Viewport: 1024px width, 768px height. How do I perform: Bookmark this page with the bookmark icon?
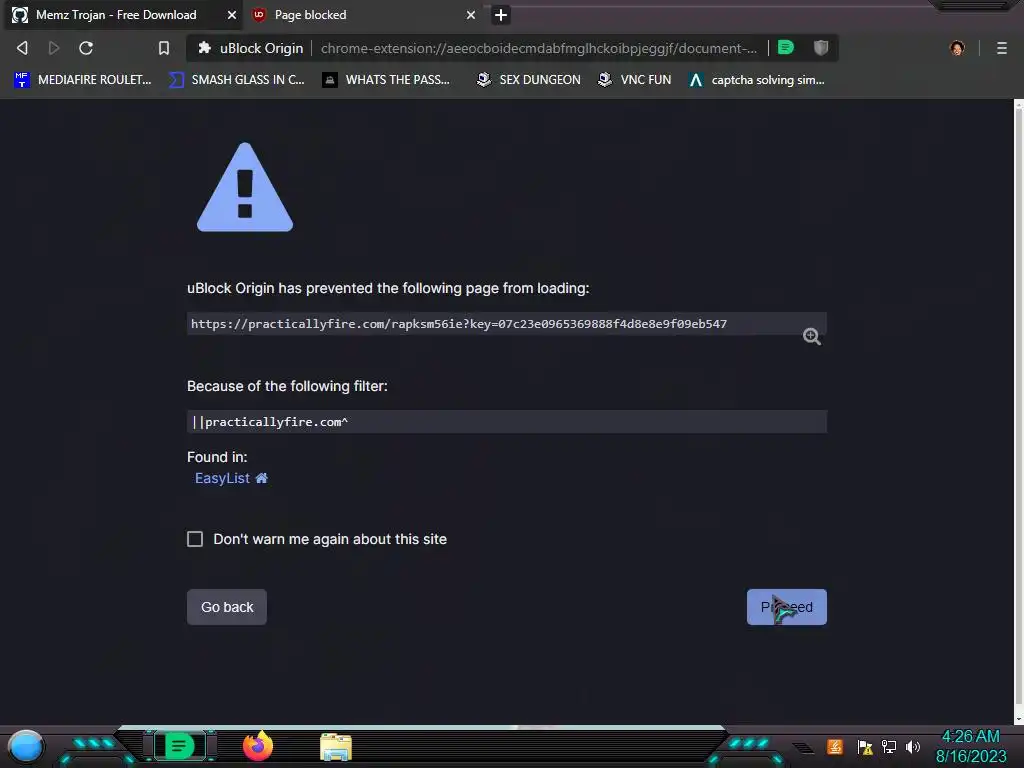pos(164,48)
